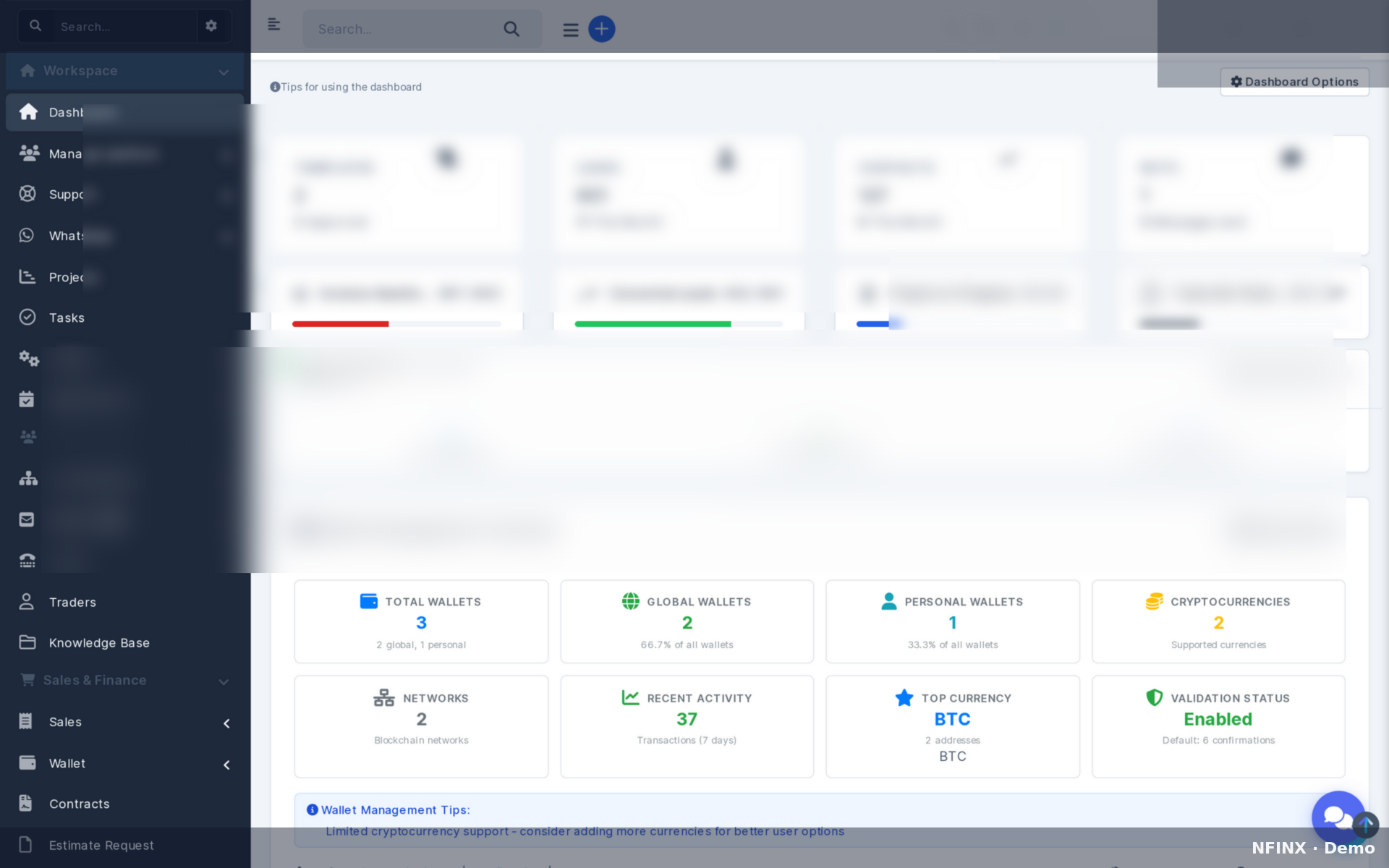Click the Estimate Request file icon
Image resolution: width=1389 pixels, height=868 pixels.
25,845
